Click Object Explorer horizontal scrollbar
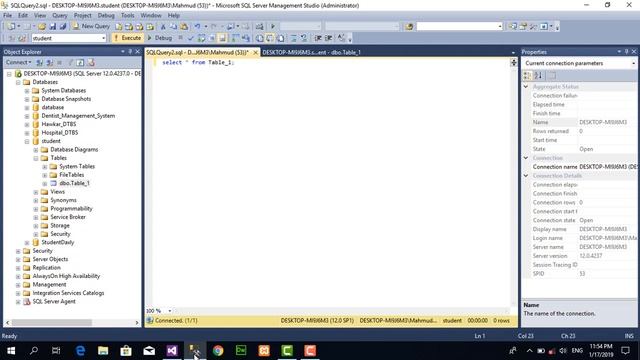 click(x=51, y=322)
